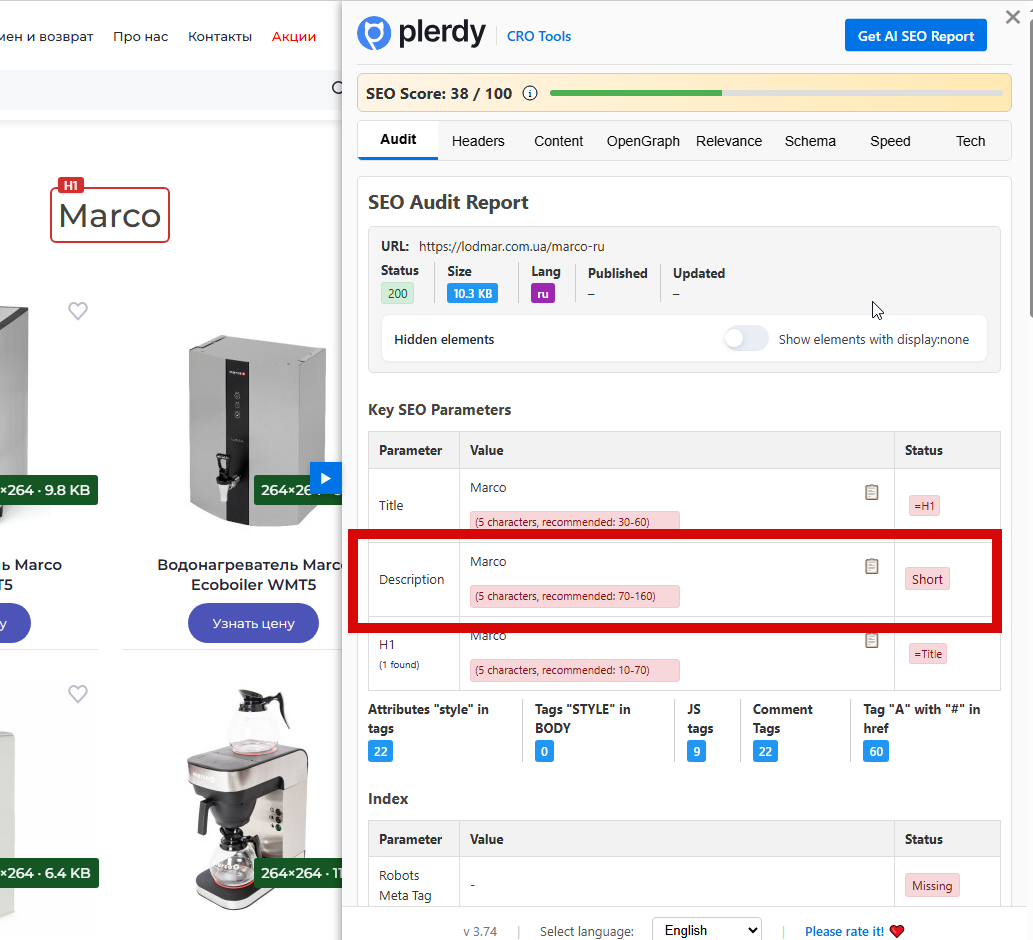Open the Акции menu link

tap(294, 36)
